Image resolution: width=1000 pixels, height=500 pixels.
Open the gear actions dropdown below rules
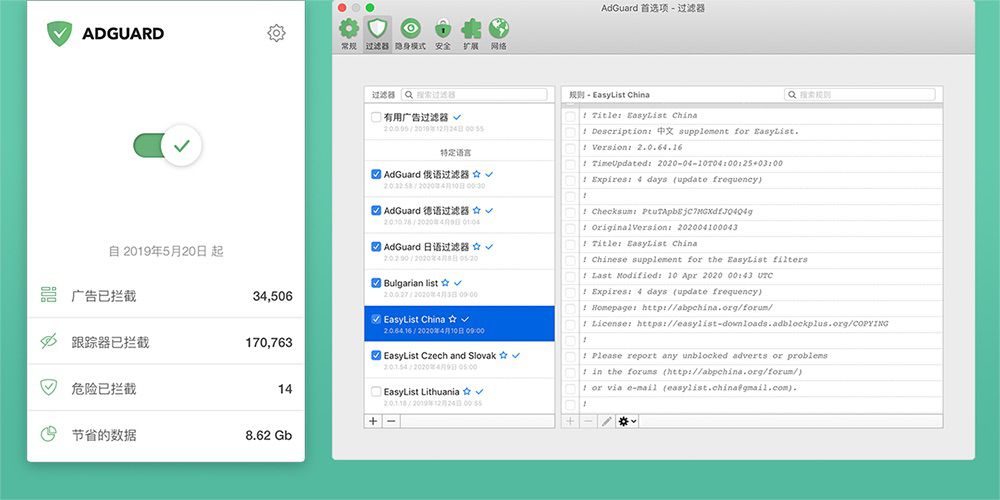click(x=628, y=421)
